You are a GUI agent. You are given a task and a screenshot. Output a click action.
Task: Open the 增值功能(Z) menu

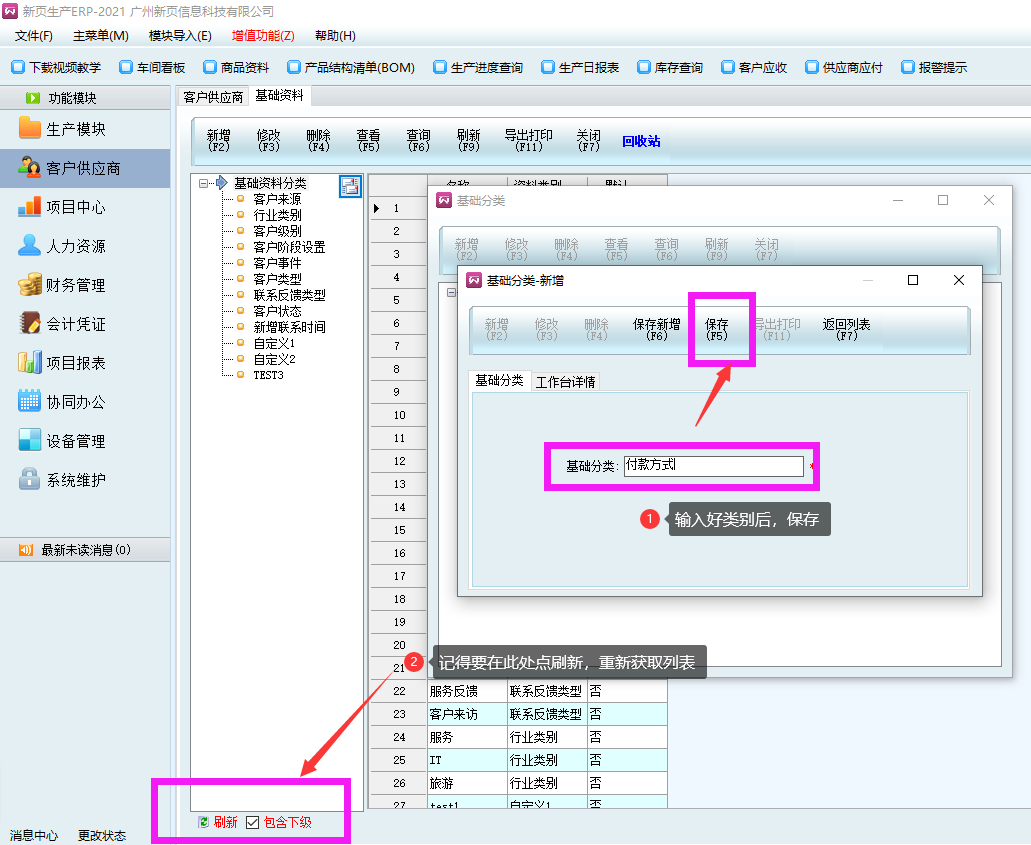click(263, 36)
